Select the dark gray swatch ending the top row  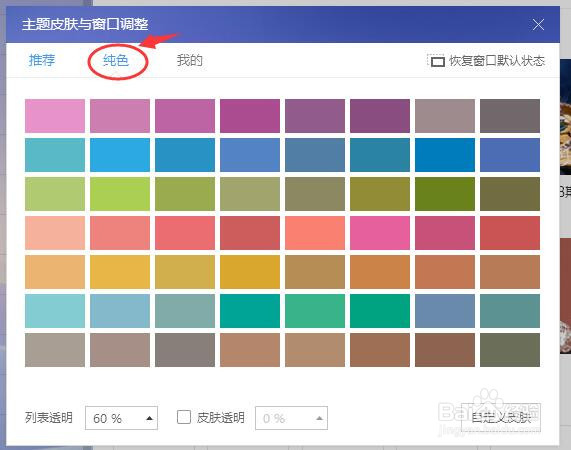(510, 116)
